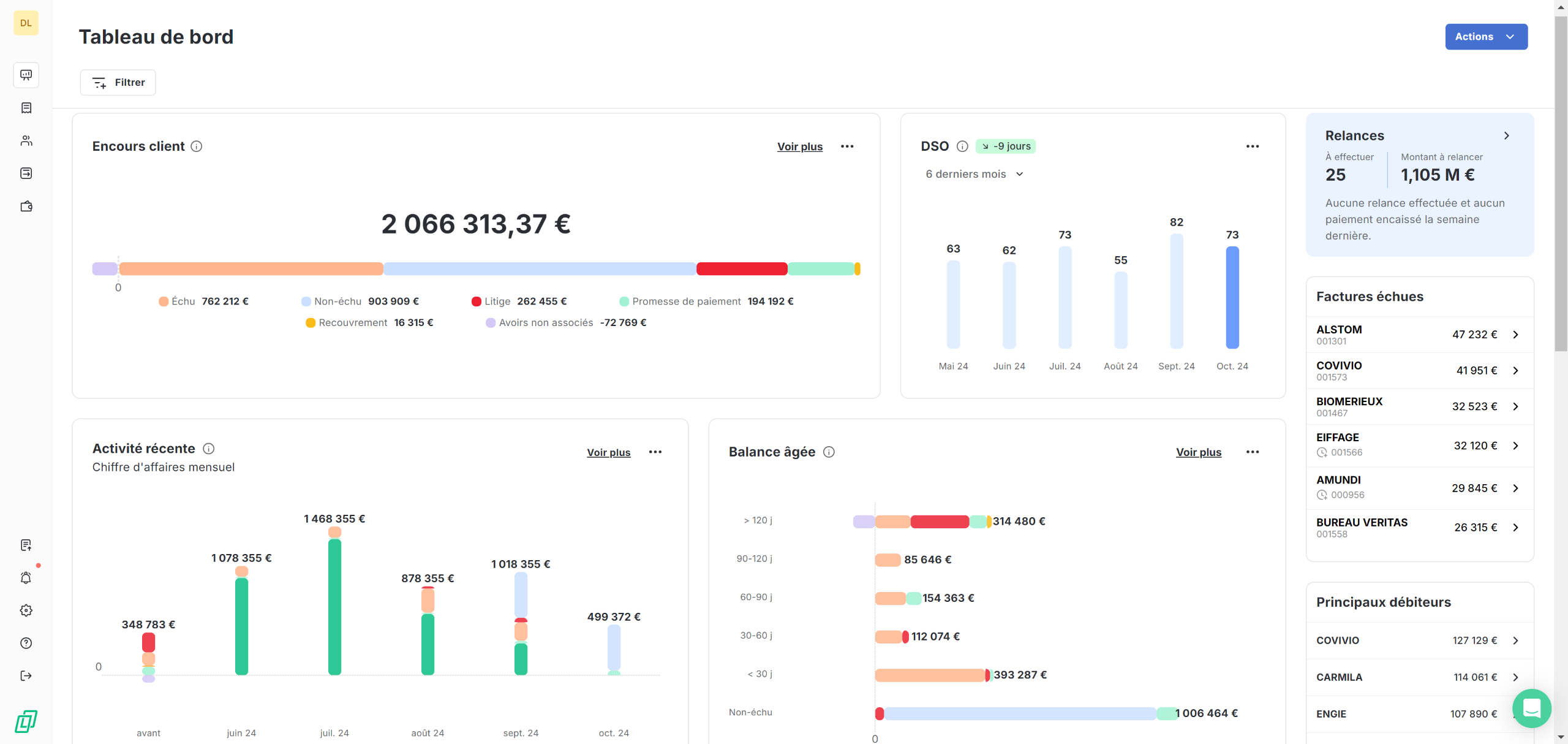1568x744 pixels.
Task: Click the Oct. 24 DSO bar
Action: tap(1232, 298)
